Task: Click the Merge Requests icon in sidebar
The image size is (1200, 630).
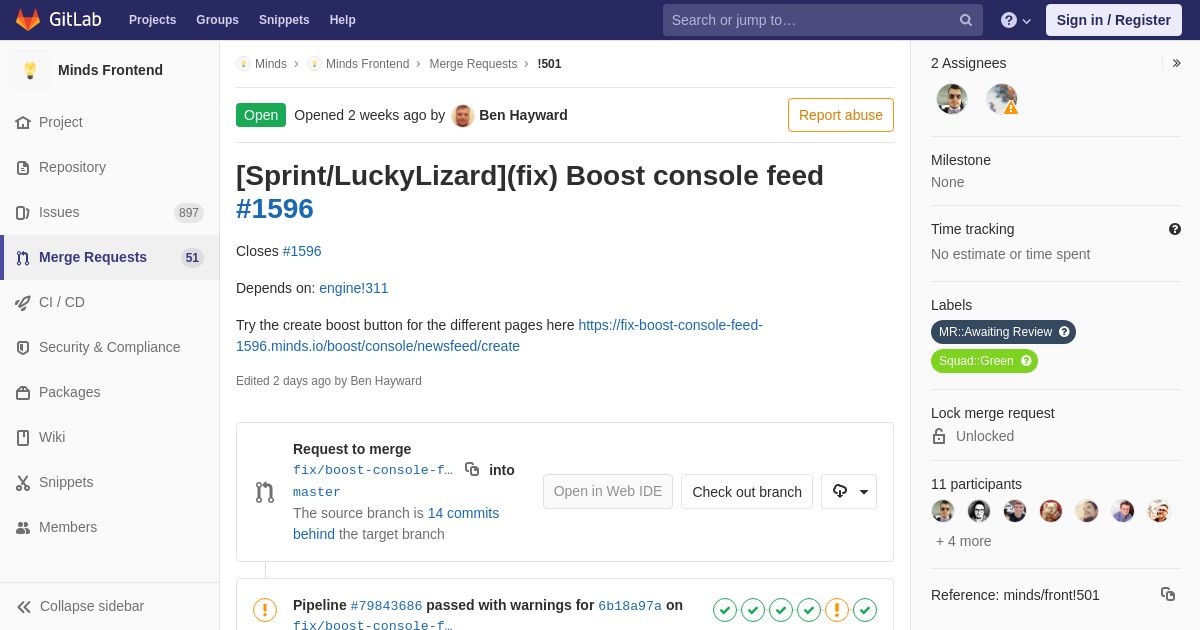Action: click(23, 257)
